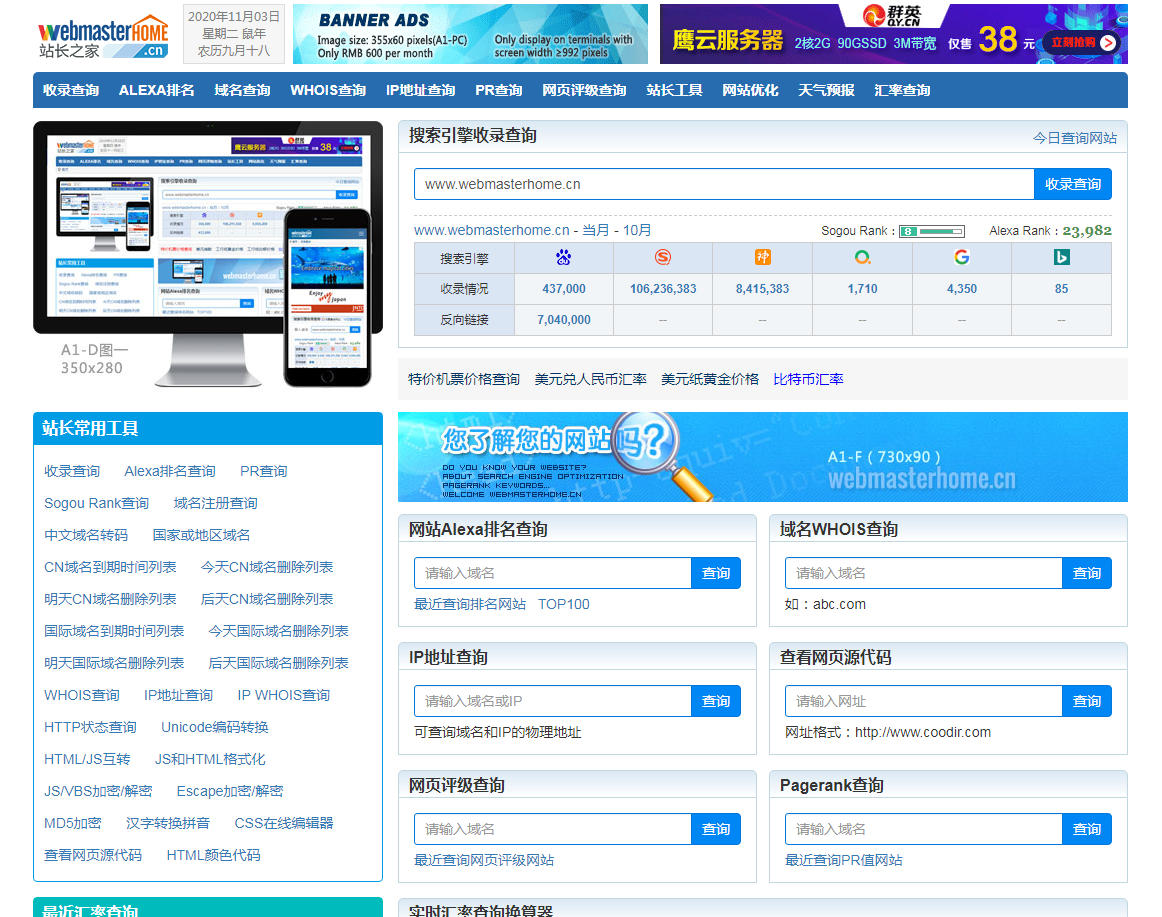The height and width of the screenshot is (917, 1162).
Task: Select 汇率查询 in the navigation bar
Action: pos(902,90)
